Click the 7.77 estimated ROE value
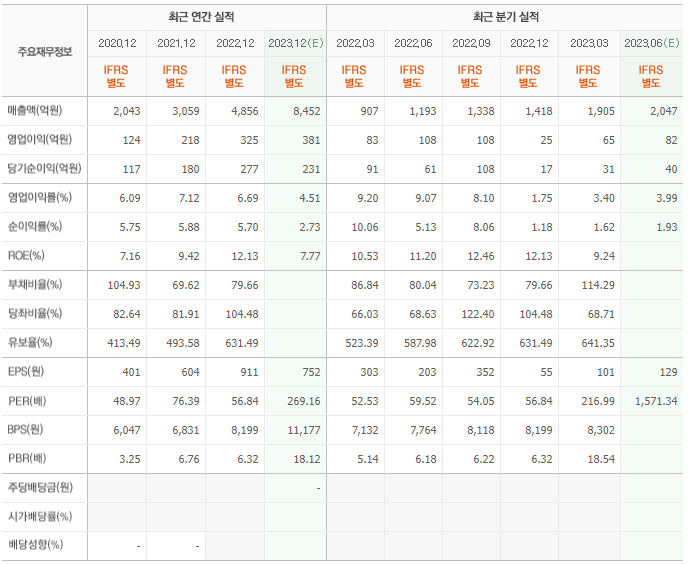688x564 pixels. click(x=310, y=256)
